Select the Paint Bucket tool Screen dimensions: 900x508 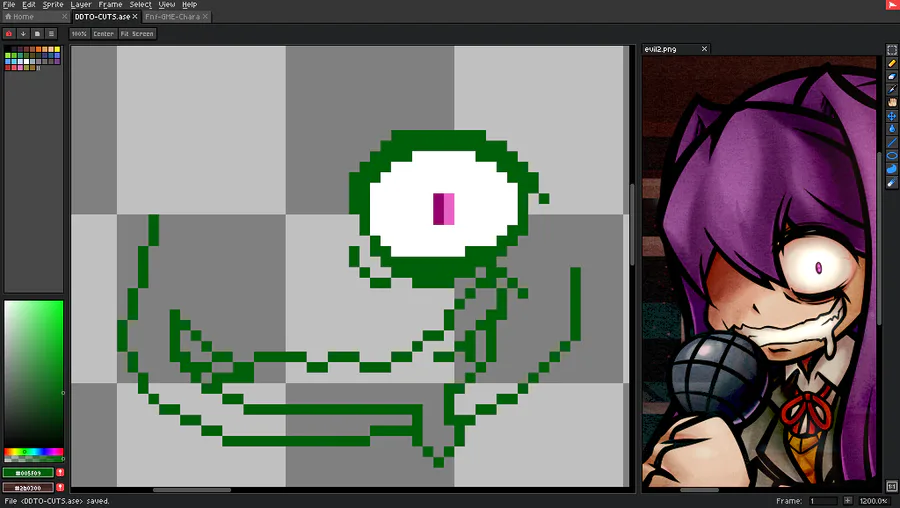(891, 129)
